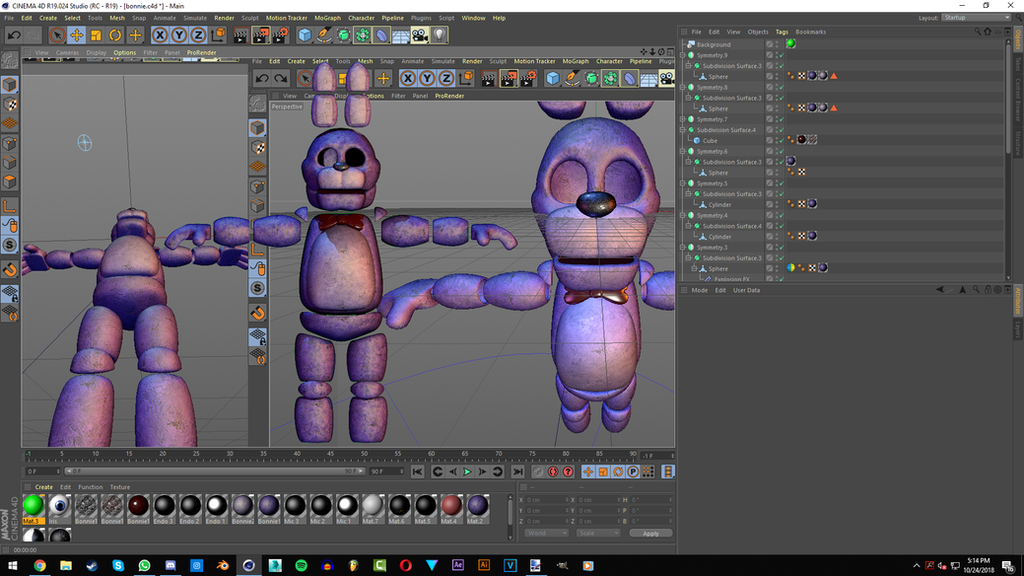This screenshot has width=1024, height=576.
Task: Select the Live Selection tool
Action: [x=57, y=35]
